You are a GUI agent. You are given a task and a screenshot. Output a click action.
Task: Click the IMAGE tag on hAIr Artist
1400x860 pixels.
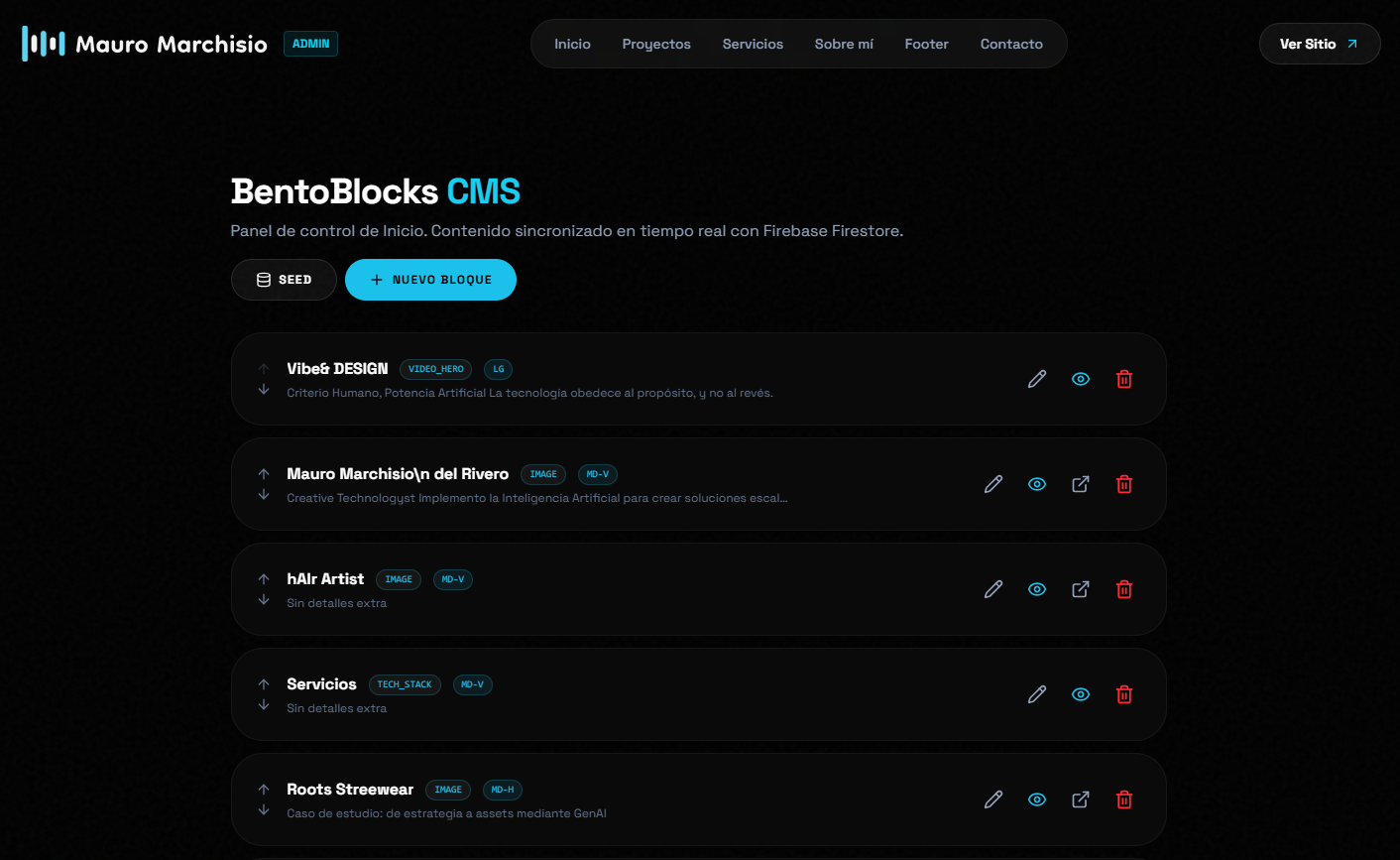(x=399, y=579)
